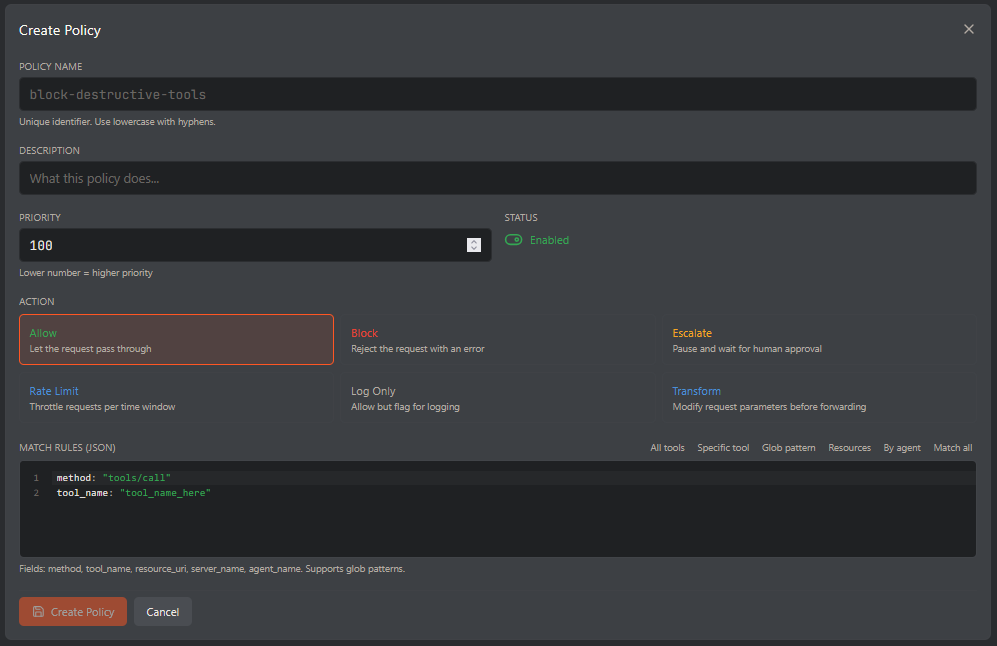Toggle the Enabled status switch
The image size is (997, 646).
(513, 240)
